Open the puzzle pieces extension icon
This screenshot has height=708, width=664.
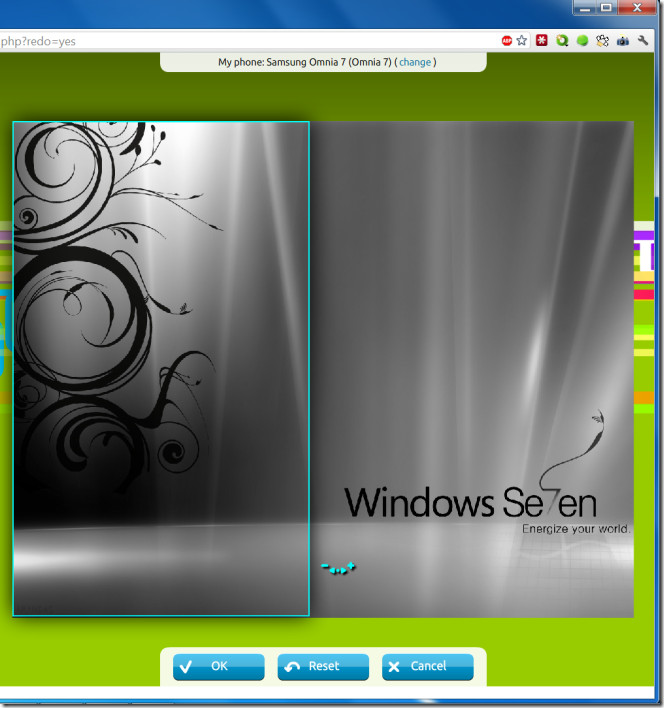603,41
